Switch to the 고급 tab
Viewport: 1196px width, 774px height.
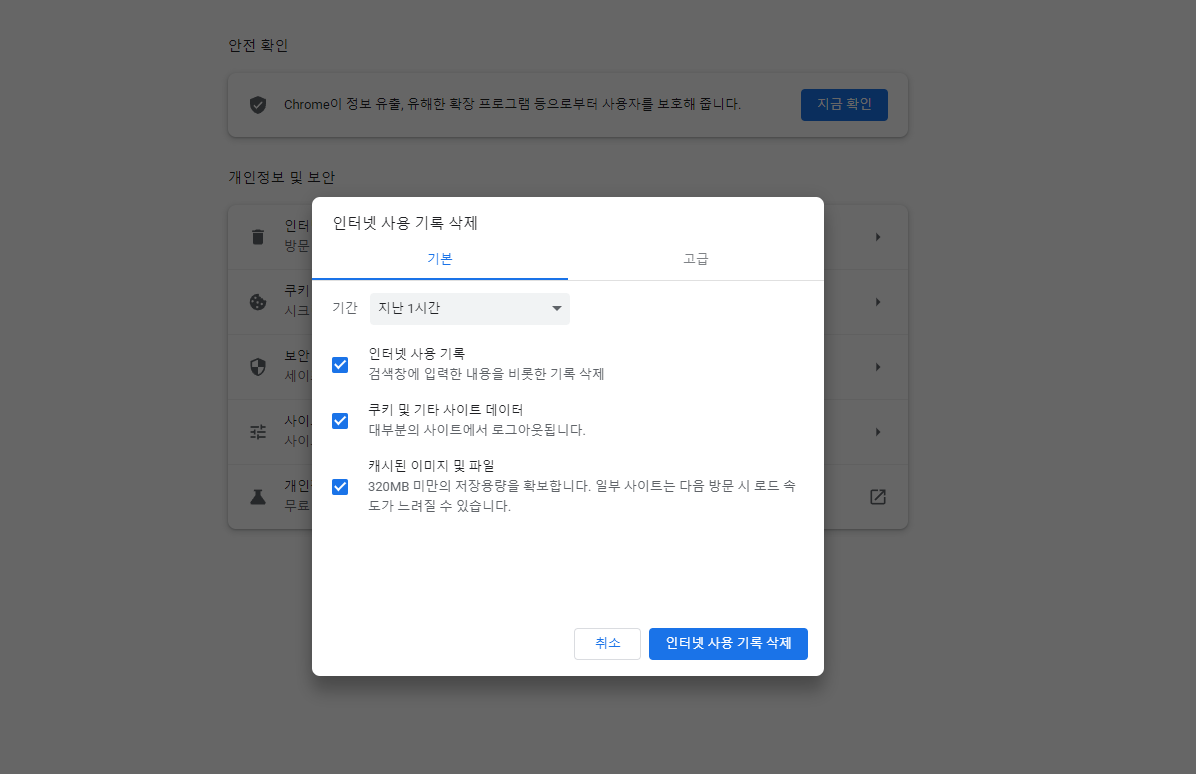click(695, 258)
